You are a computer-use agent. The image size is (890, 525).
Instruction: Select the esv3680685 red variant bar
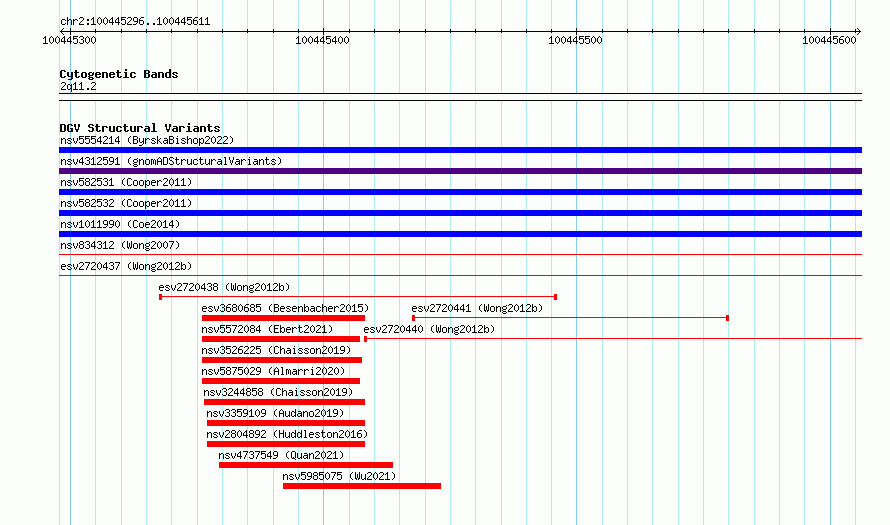[283, 318]
